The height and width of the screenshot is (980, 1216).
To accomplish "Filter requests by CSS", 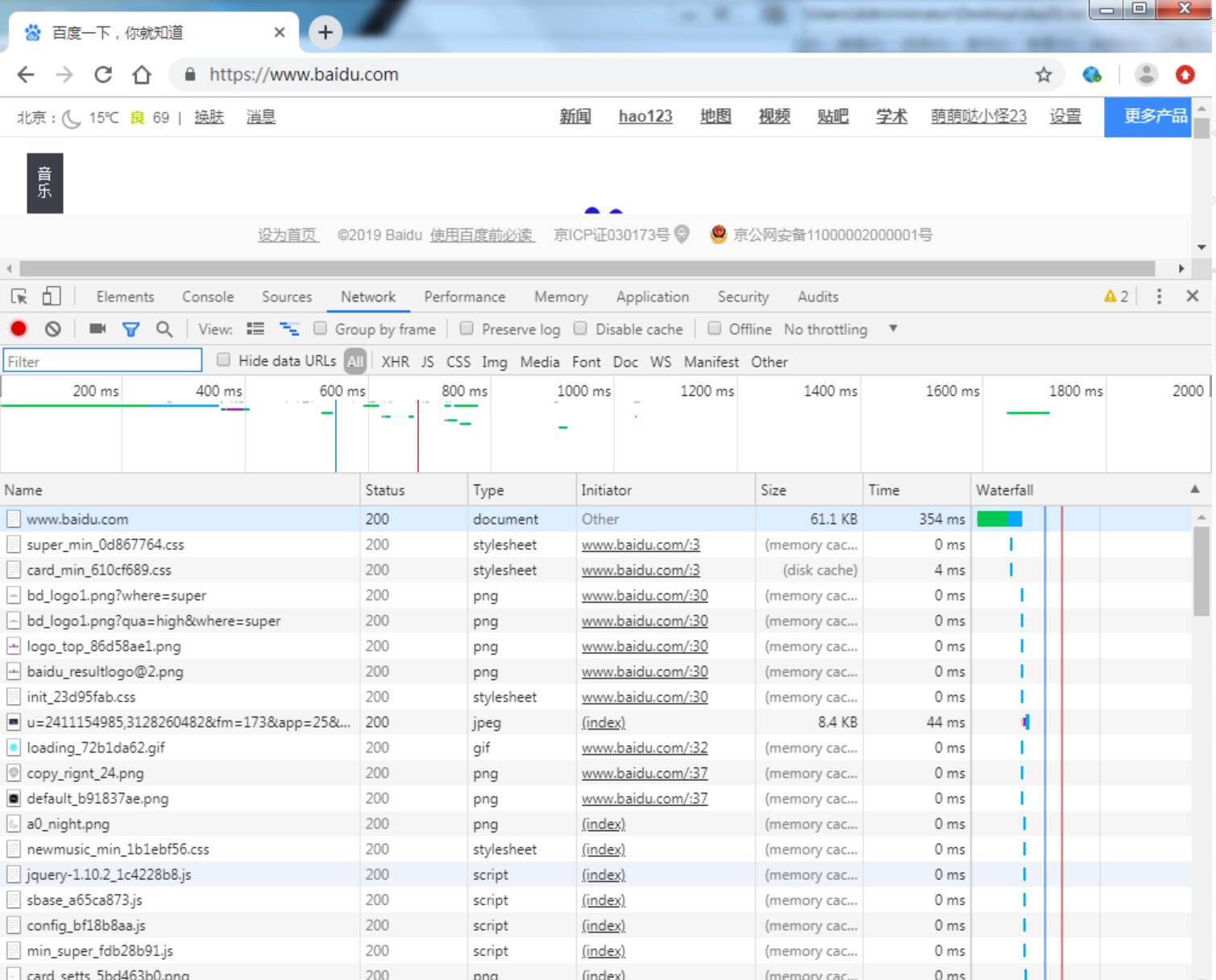I will click(x=459, y=362).
